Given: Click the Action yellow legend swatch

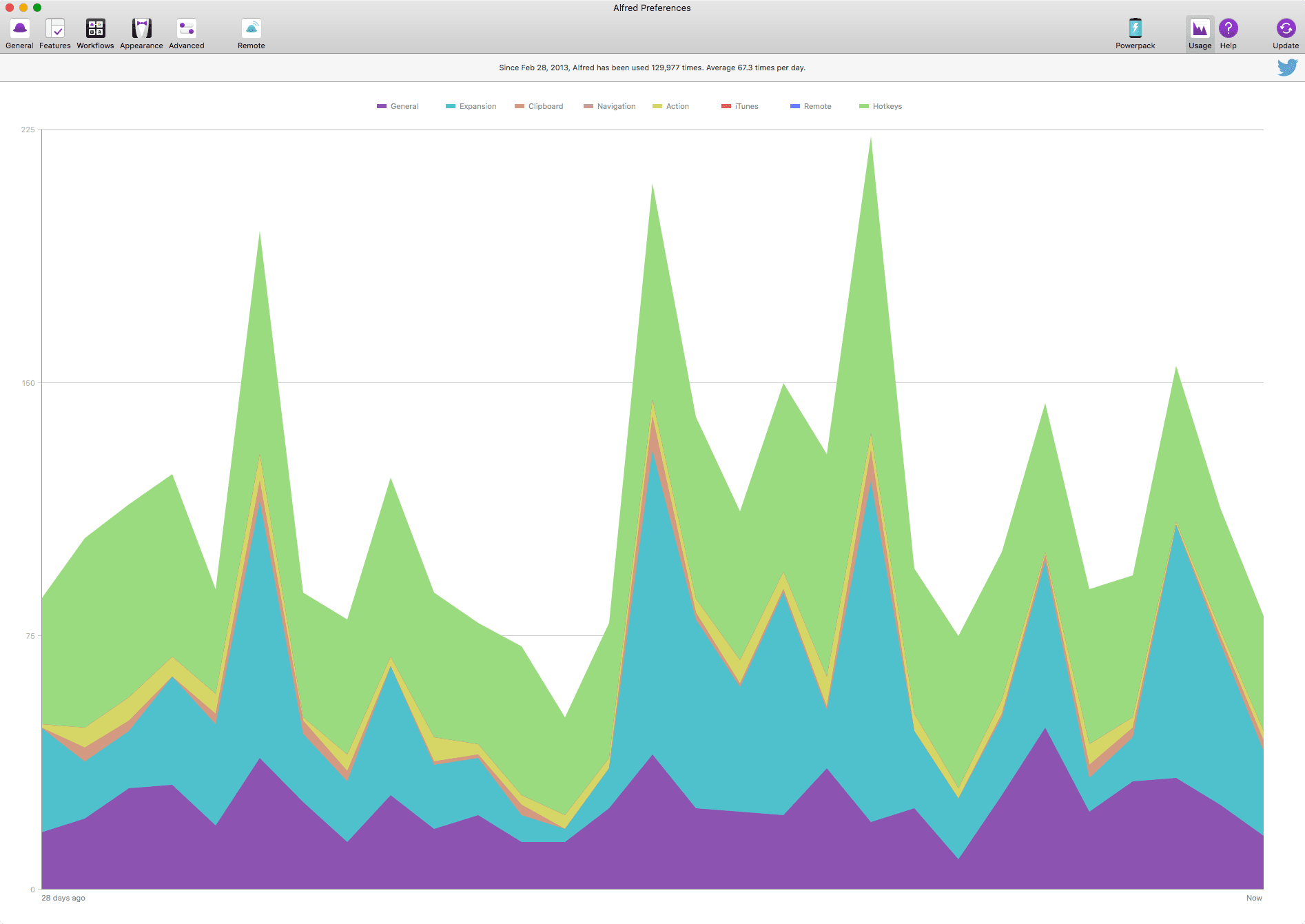Looking at the screenshot, I should [x=657, y=106].
